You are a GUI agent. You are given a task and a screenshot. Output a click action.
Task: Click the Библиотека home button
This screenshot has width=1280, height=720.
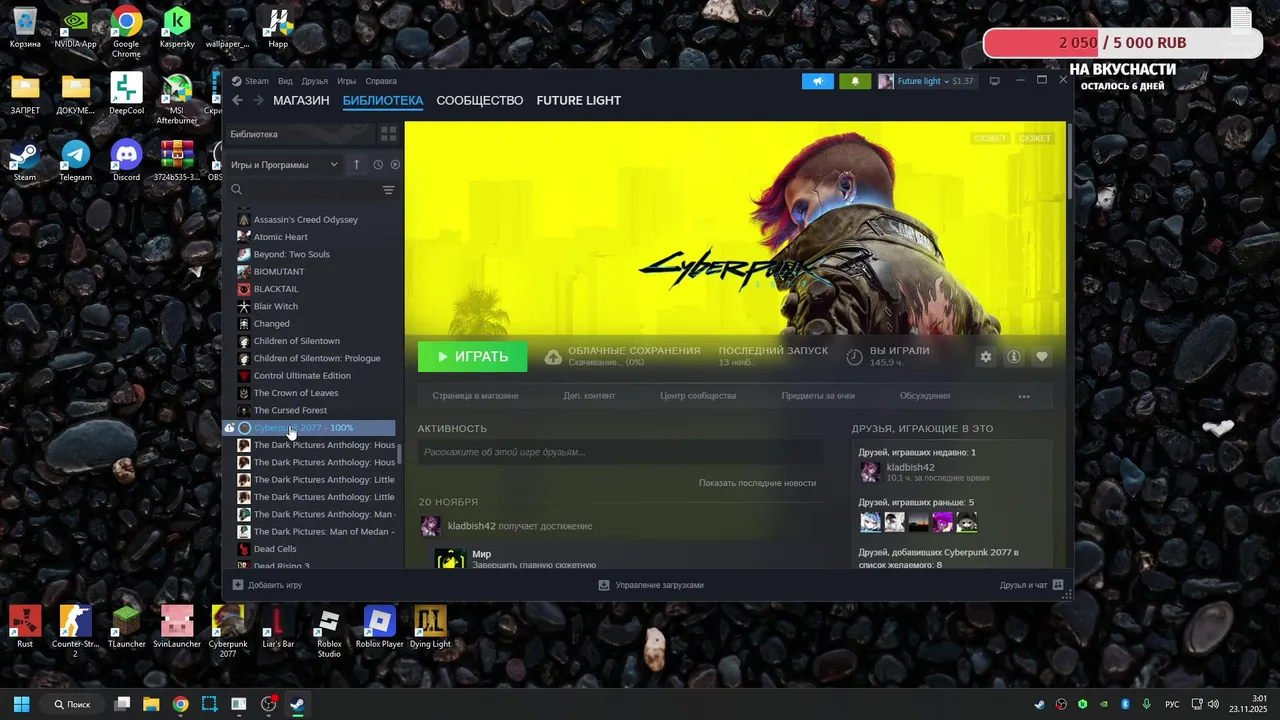click(299, 134)
